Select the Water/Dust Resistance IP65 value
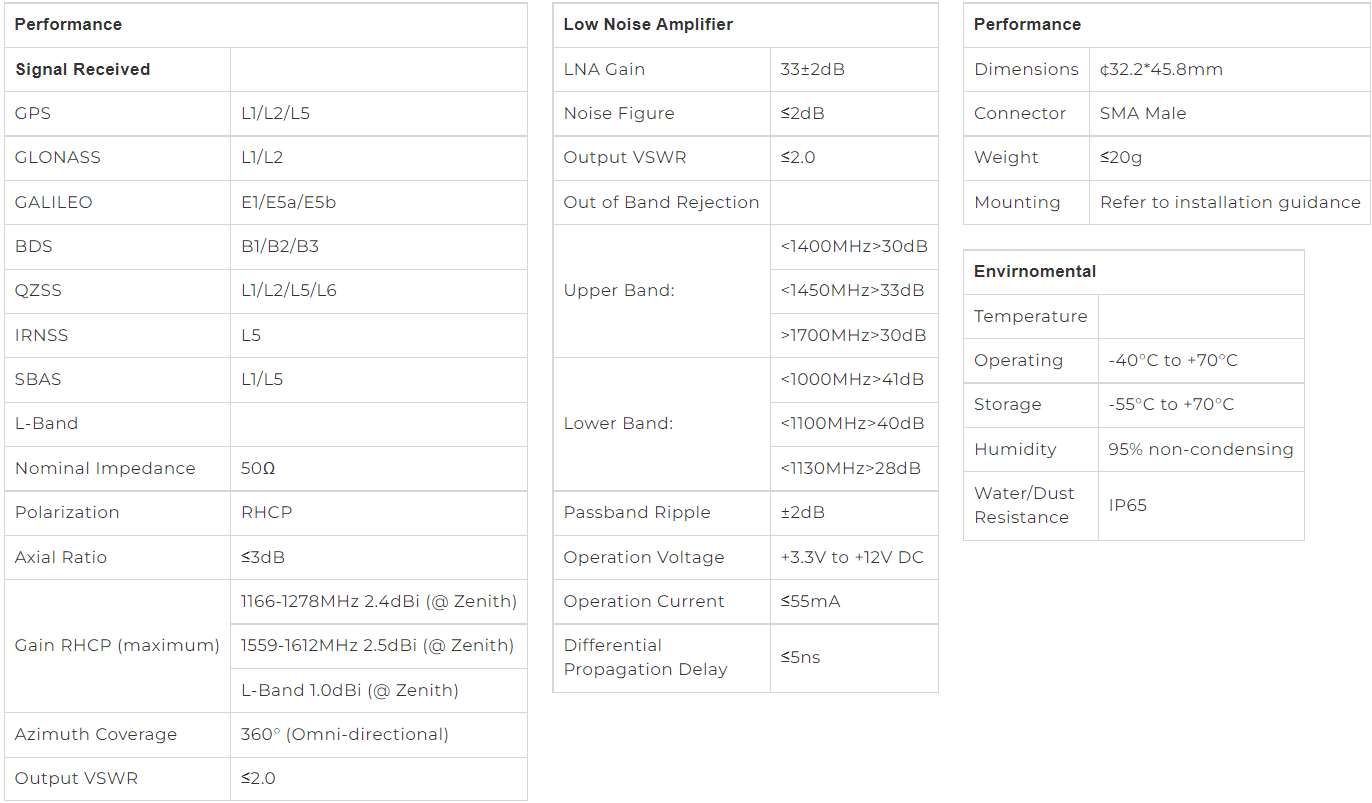This screenshot has height=803, width=1372. pos(1128,505)
